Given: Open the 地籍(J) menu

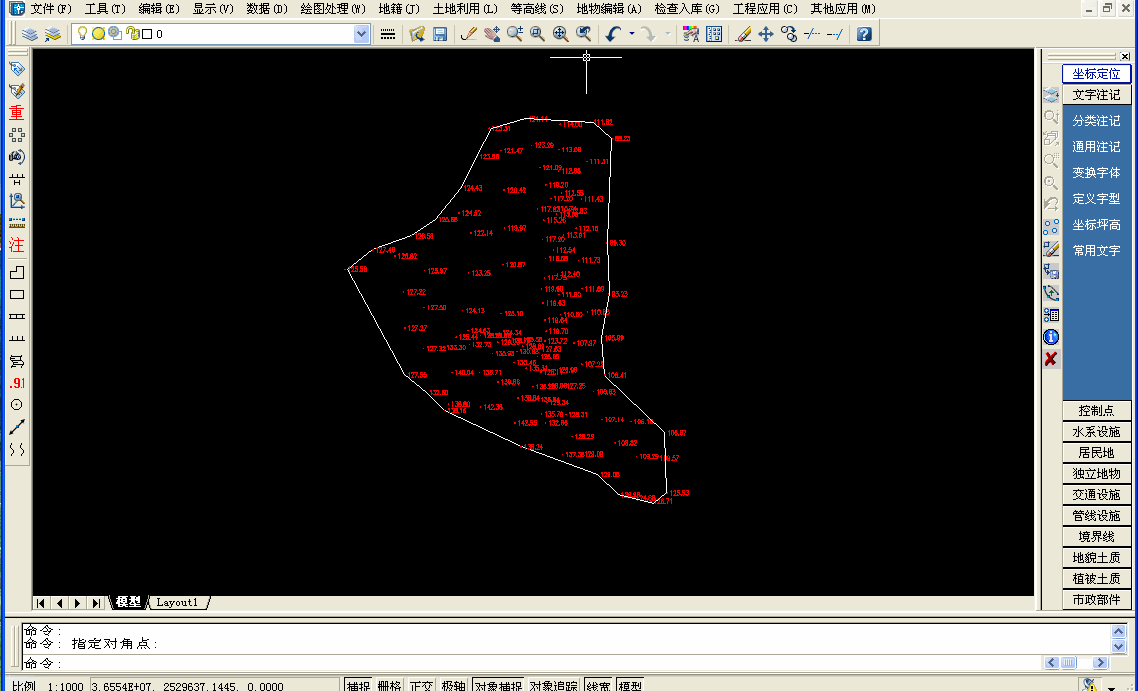Looking at the screenshot, I should (399, 9).
